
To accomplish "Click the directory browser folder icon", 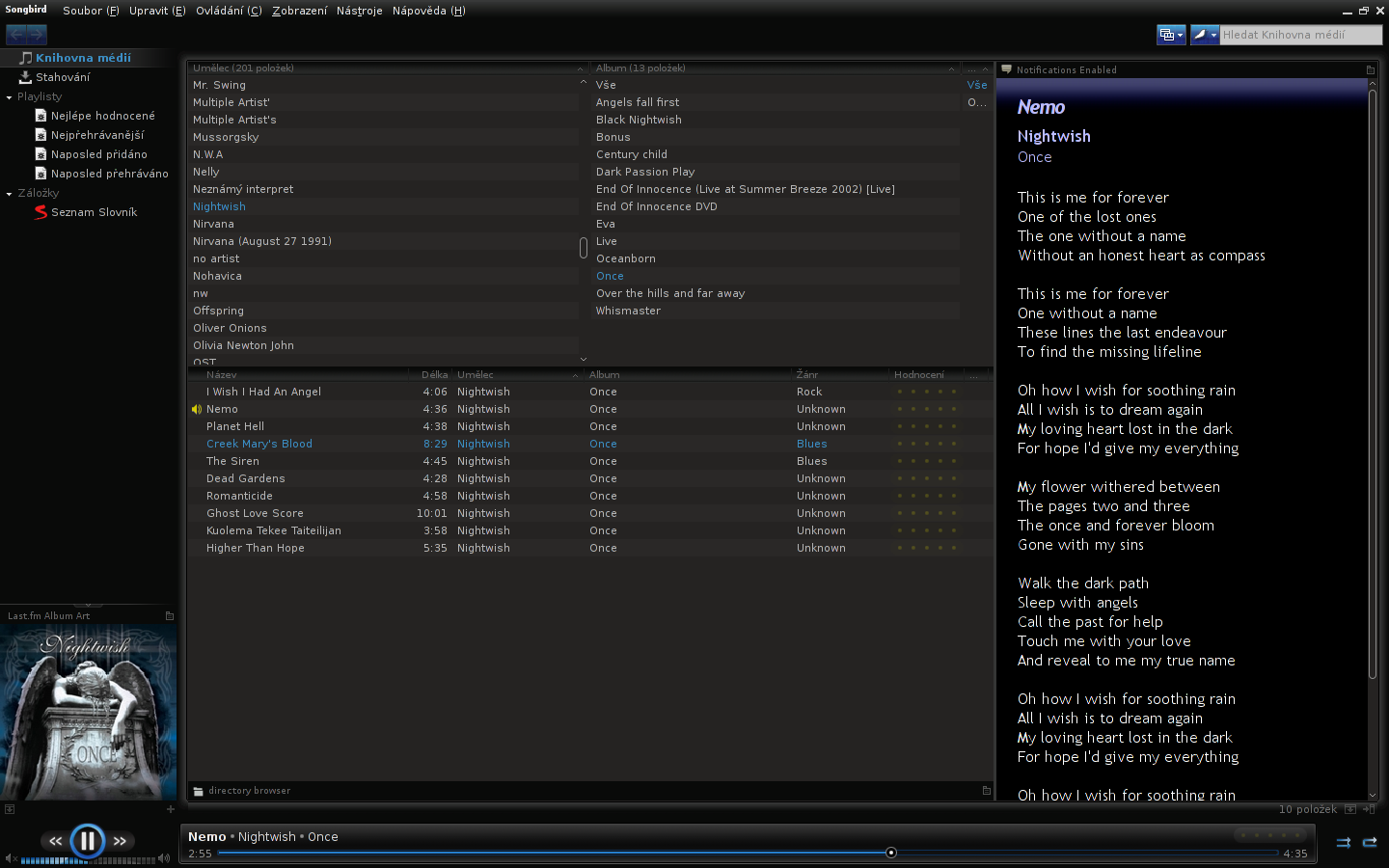I will click(198, 791).
